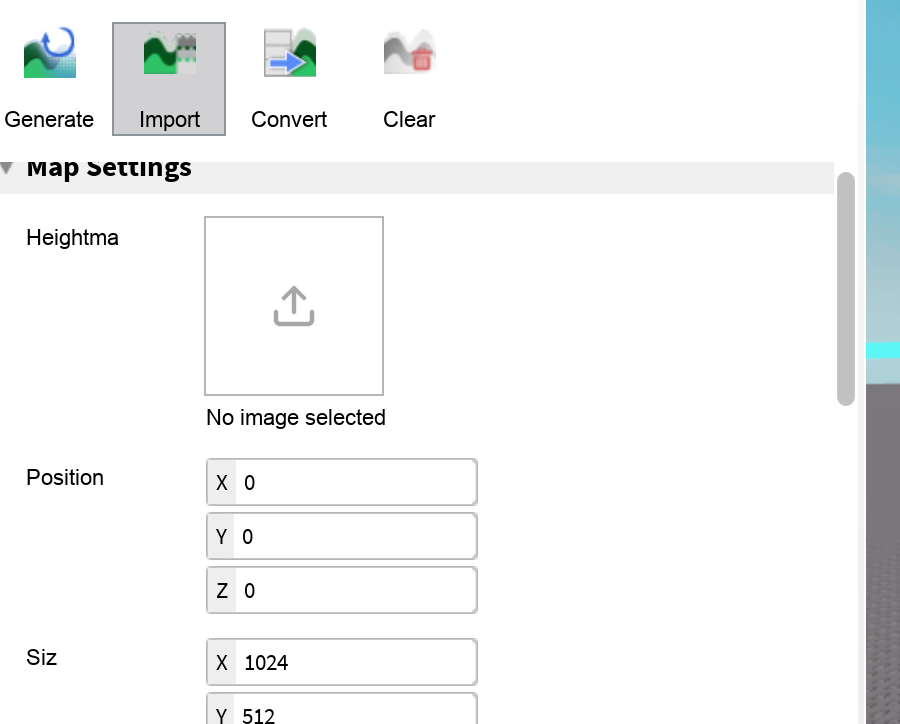Click the "No image selected" text
Screen dimensions: 900x724
[x=295, y=418]
